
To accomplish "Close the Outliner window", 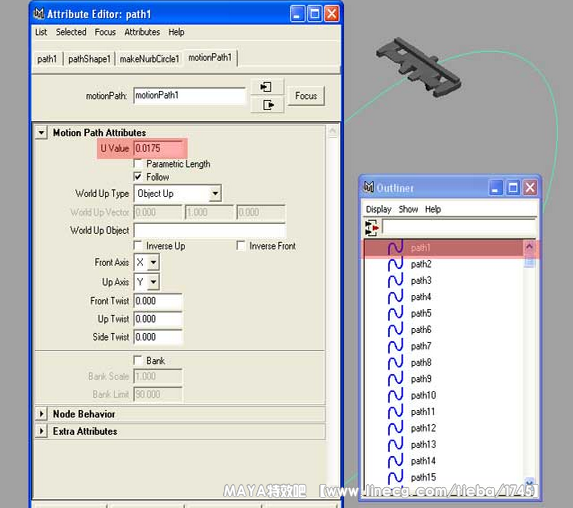I will [x=530, y=188].
